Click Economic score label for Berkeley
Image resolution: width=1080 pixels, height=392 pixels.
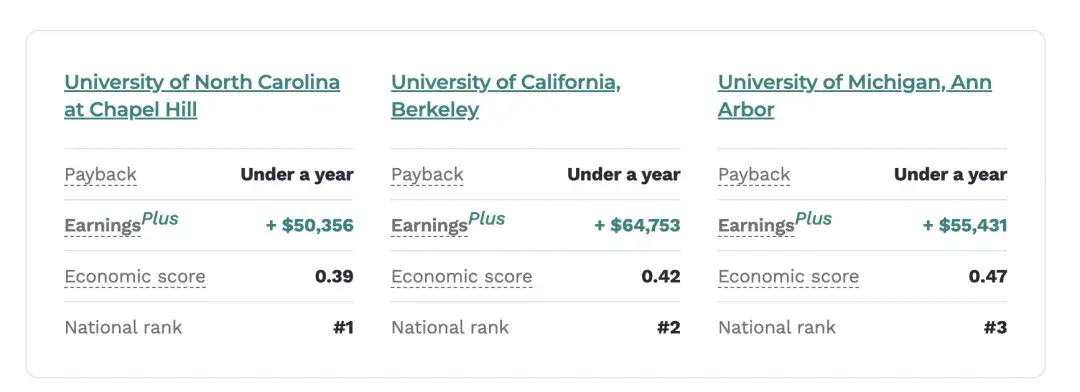461,277
